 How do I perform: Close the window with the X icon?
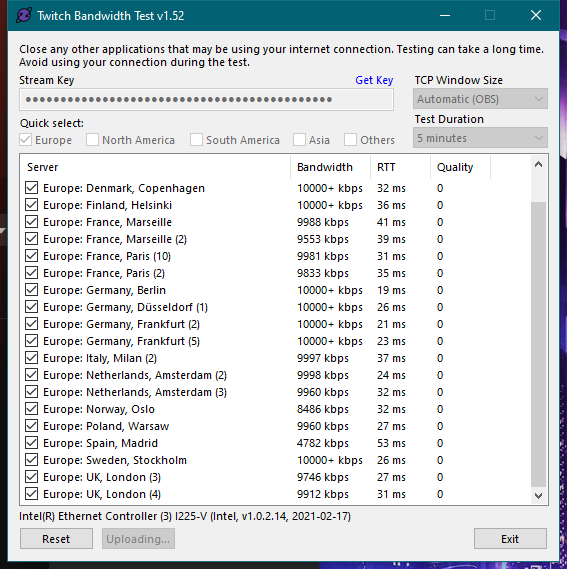click(x=536, y=16)
